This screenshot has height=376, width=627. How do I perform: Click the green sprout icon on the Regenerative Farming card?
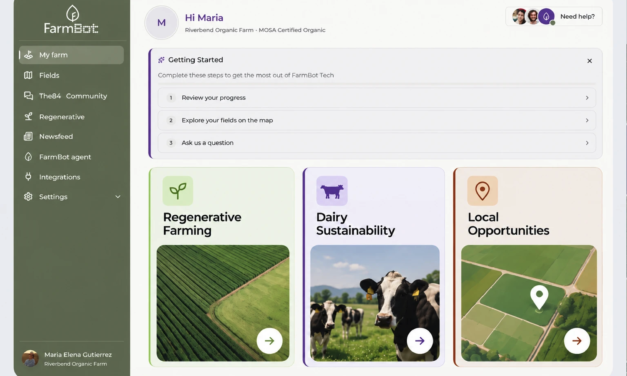coord(178,191)
